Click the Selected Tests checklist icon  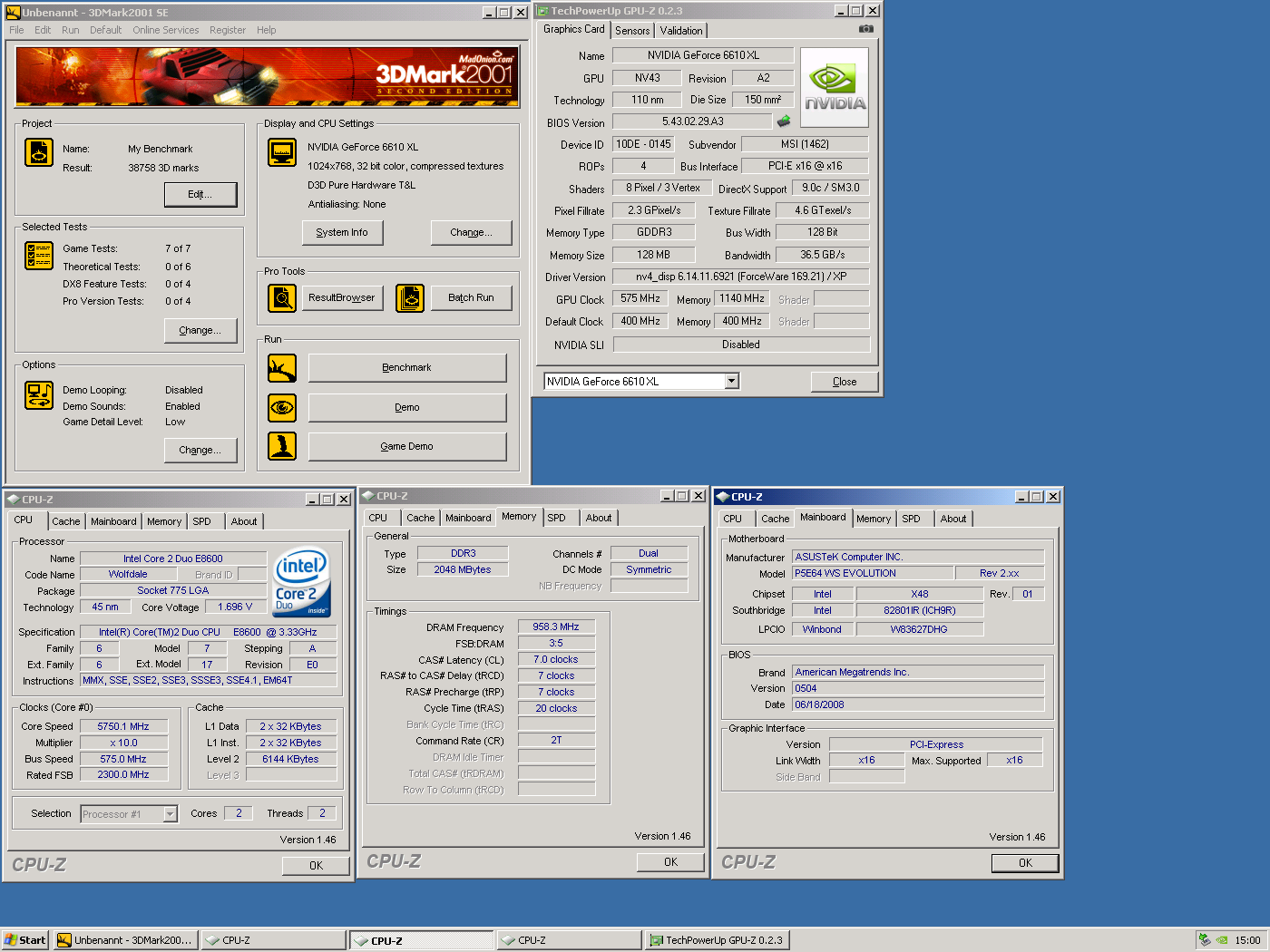tap(39, 256)
